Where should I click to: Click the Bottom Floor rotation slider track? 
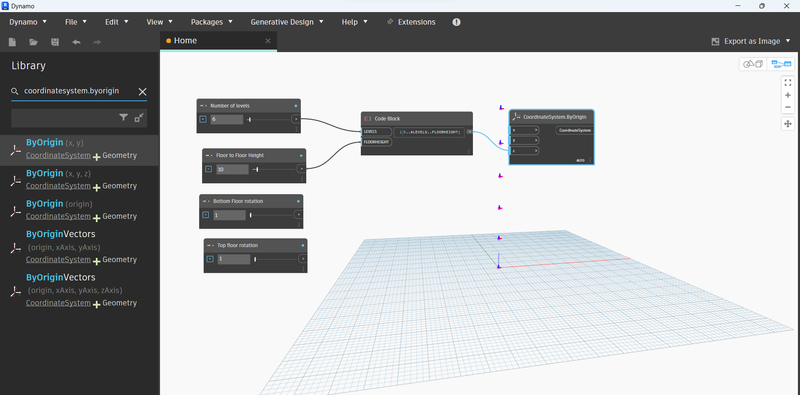point(271,215)
